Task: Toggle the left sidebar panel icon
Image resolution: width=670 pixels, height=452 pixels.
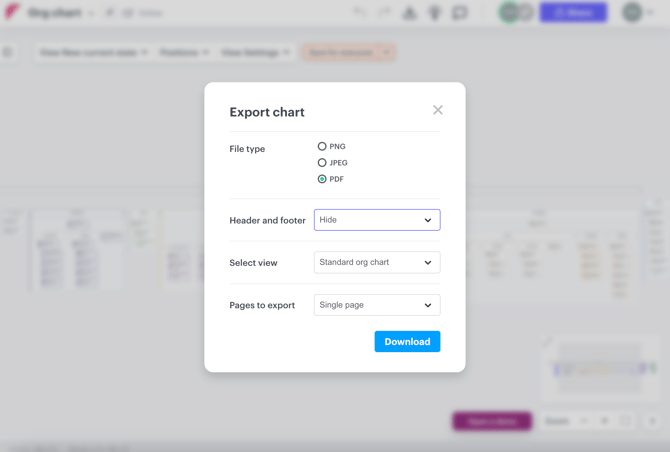Action: tap(7, 53)
